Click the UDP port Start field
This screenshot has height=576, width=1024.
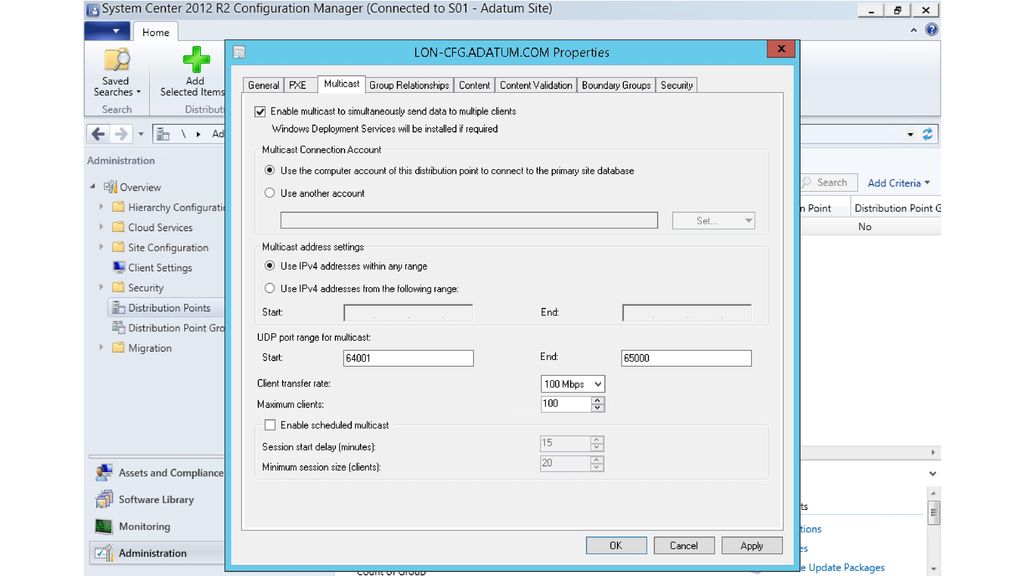tap(408, 358)
